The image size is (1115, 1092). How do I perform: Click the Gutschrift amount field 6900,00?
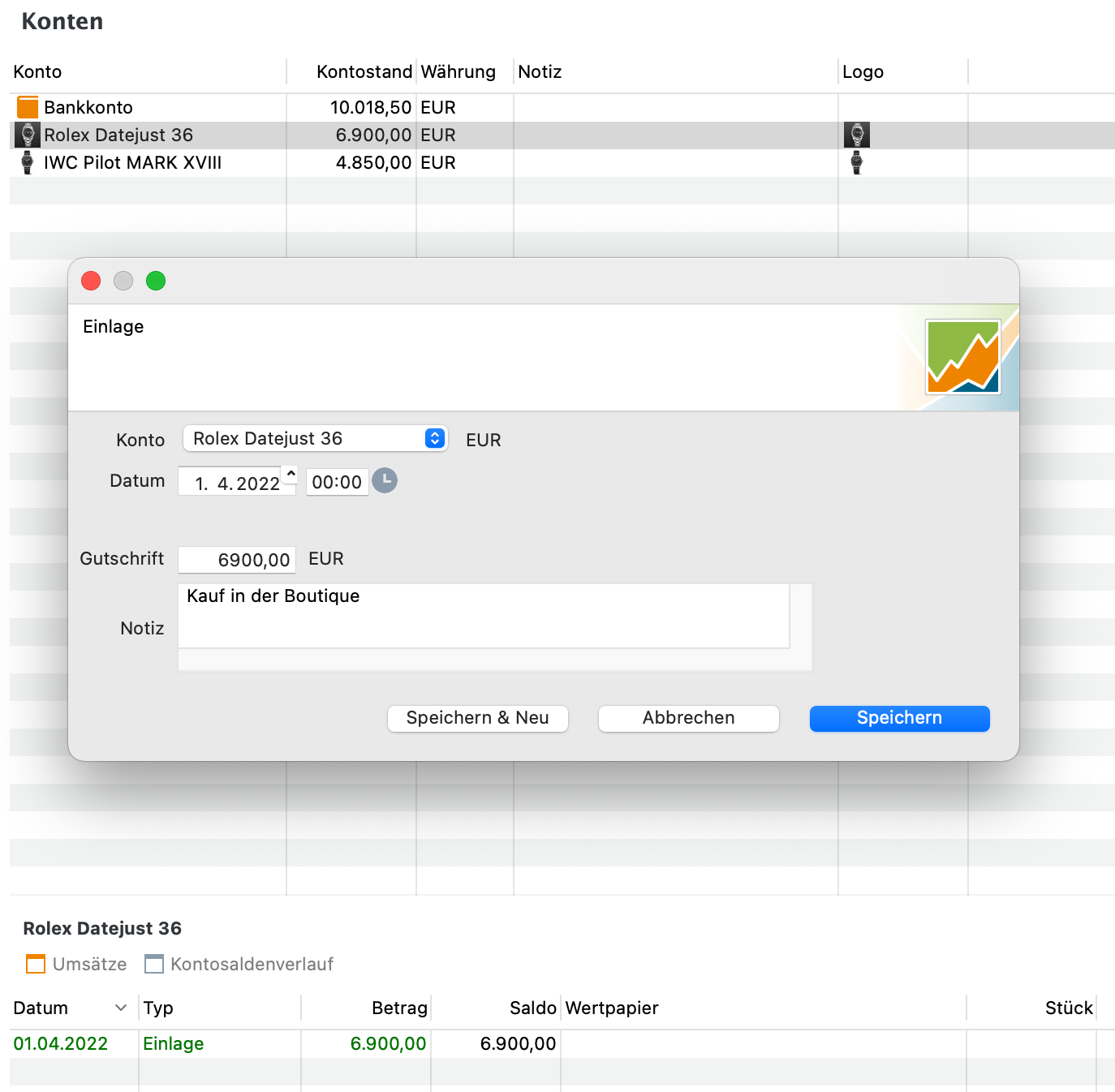click(237, 560)
